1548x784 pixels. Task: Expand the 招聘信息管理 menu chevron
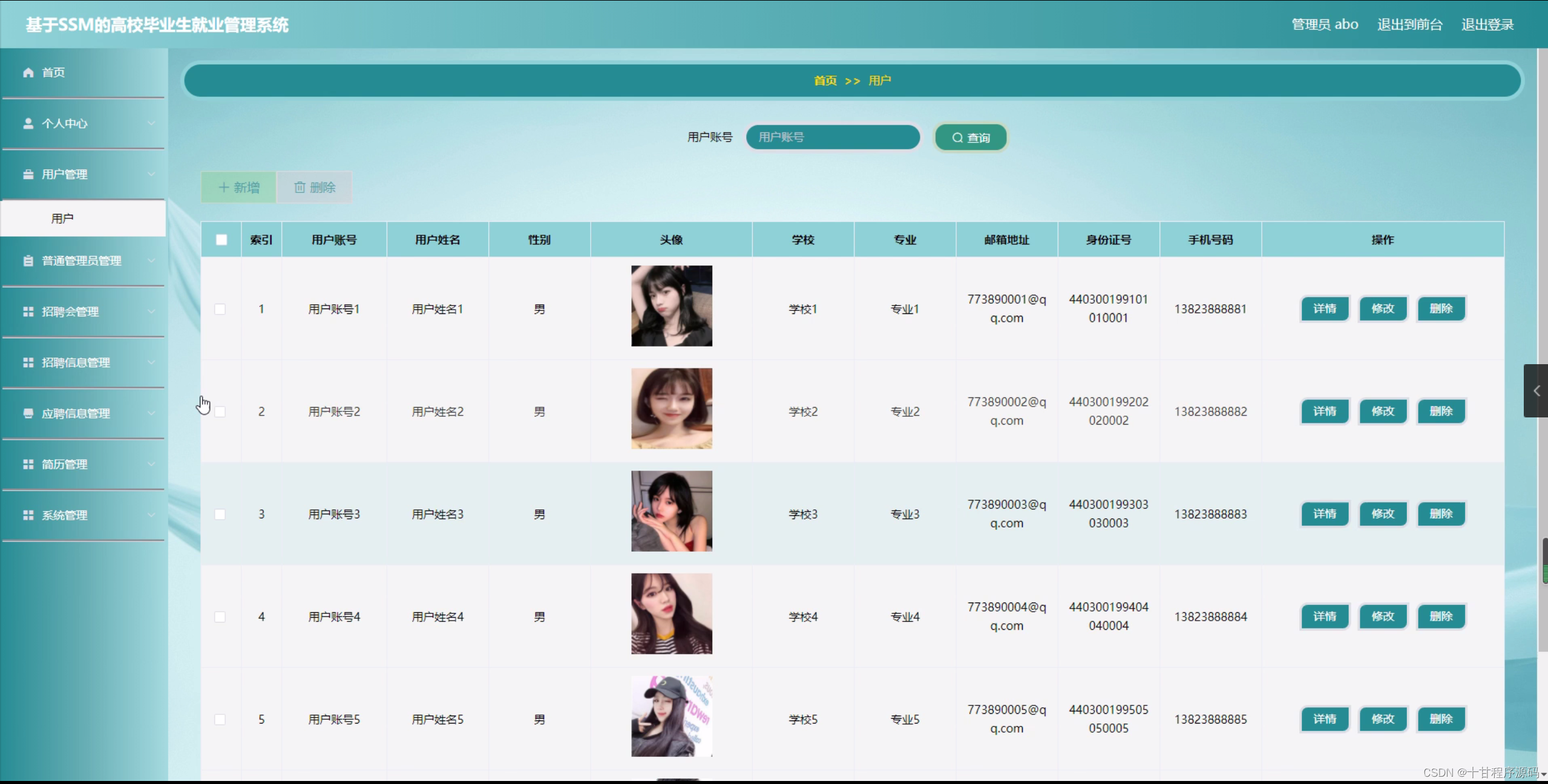tap(151, 362)
